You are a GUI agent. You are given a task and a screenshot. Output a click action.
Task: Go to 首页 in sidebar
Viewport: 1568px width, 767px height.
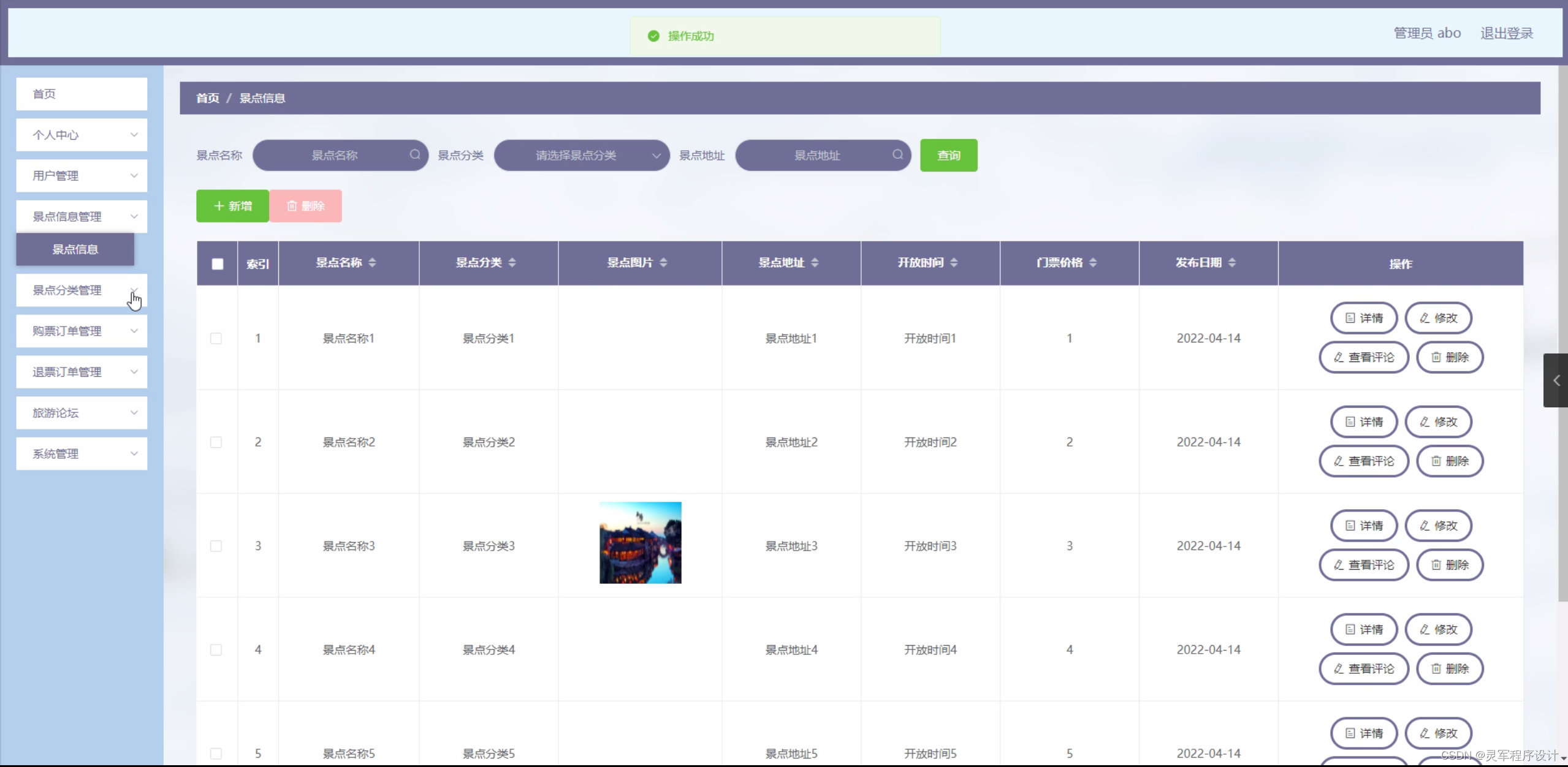pyautogui.click(x=82, y=94)
